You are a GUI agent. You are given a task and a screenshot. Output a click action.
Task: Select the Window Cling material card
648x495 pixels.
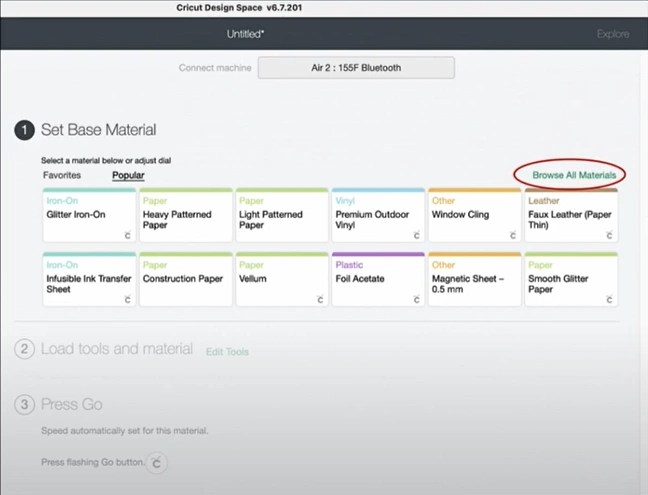tap(475, 215)
